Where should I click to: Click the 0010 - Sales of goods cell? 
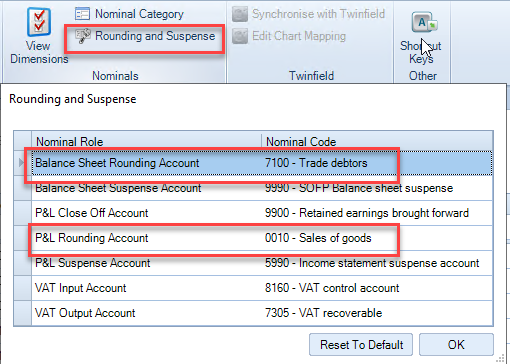(x=377, y=238)
